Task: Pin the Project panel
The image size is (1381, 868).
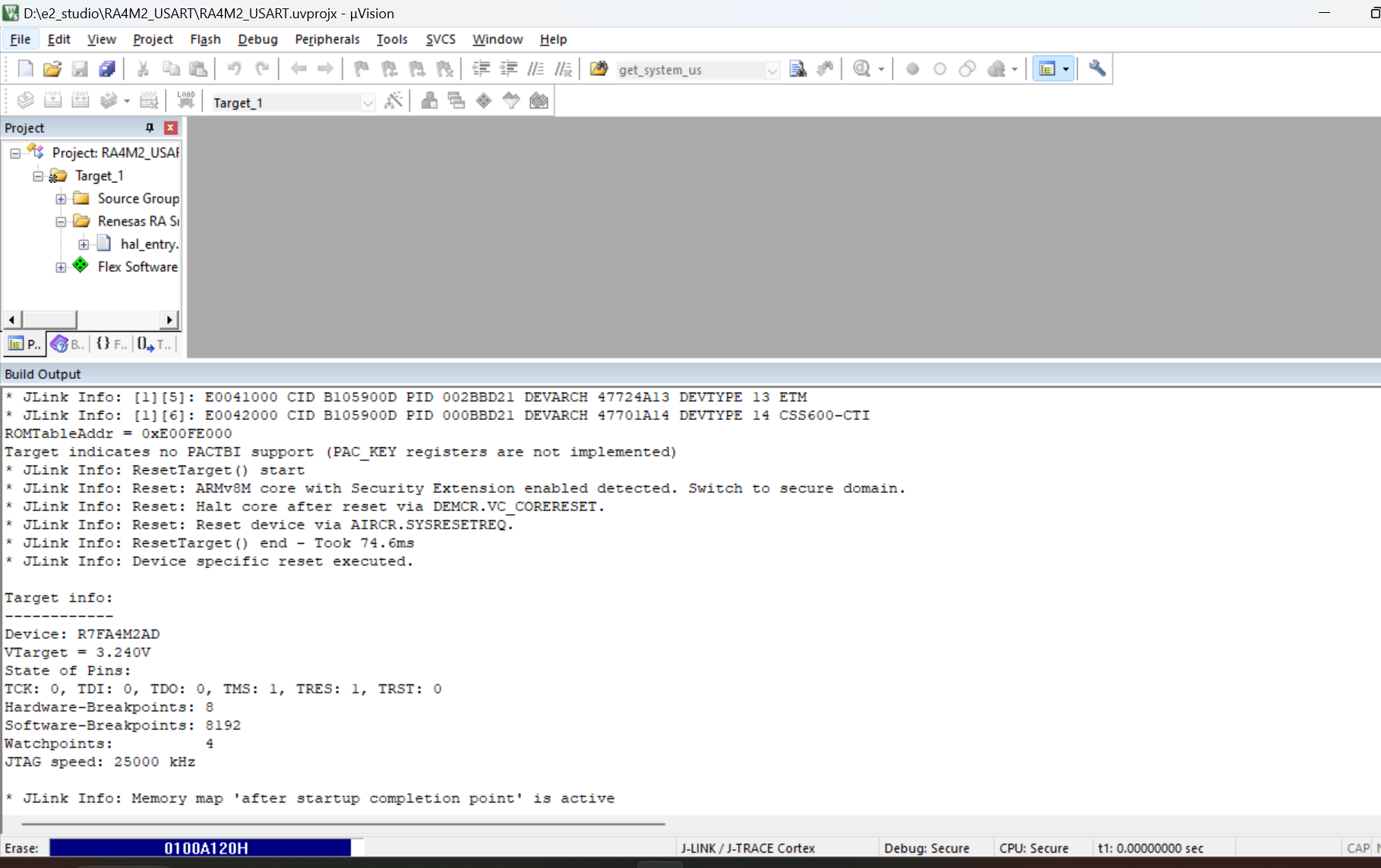Action: pos(150,128)
